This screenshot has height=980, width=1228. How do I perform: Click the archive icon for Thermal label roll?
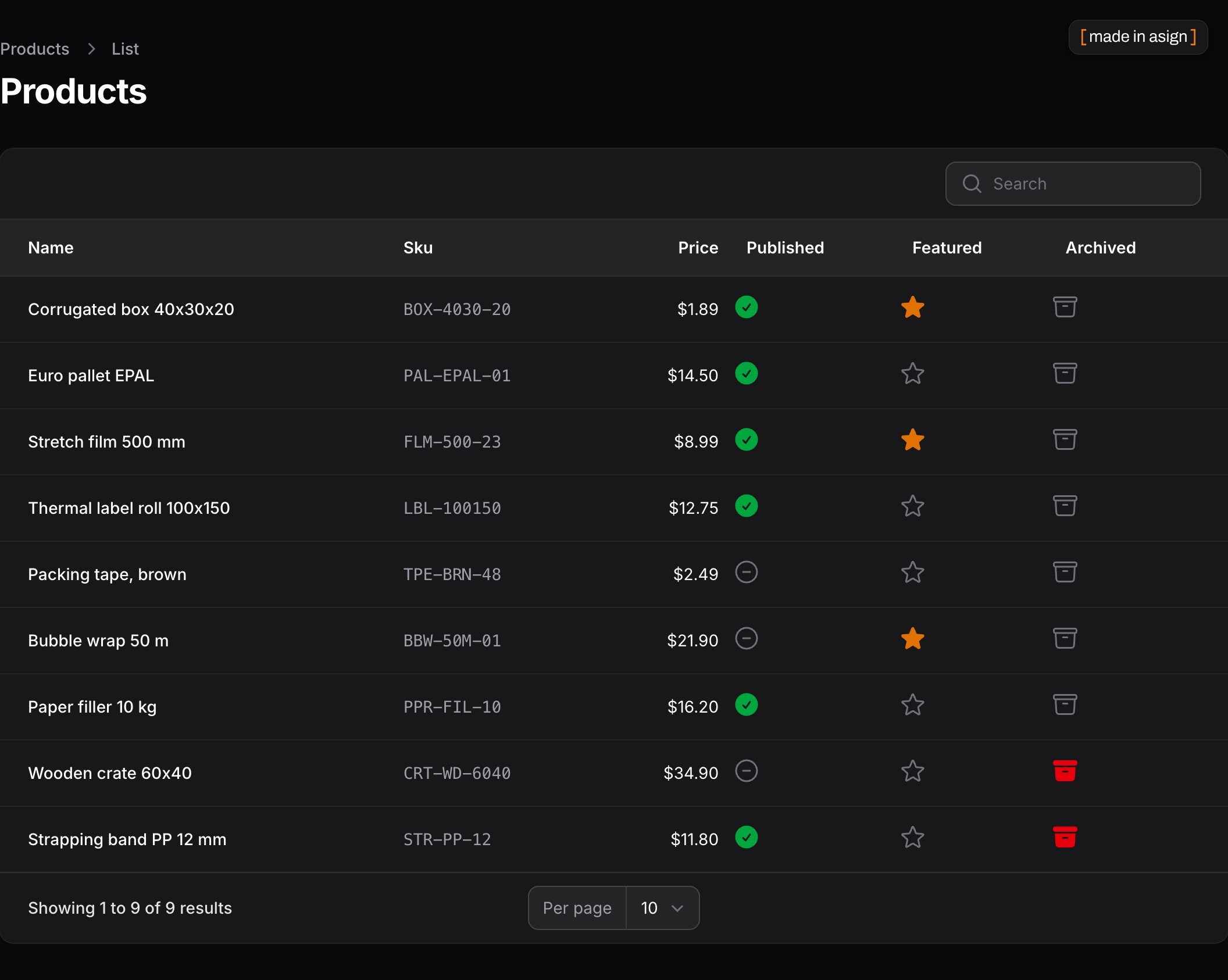(1065, 506)
